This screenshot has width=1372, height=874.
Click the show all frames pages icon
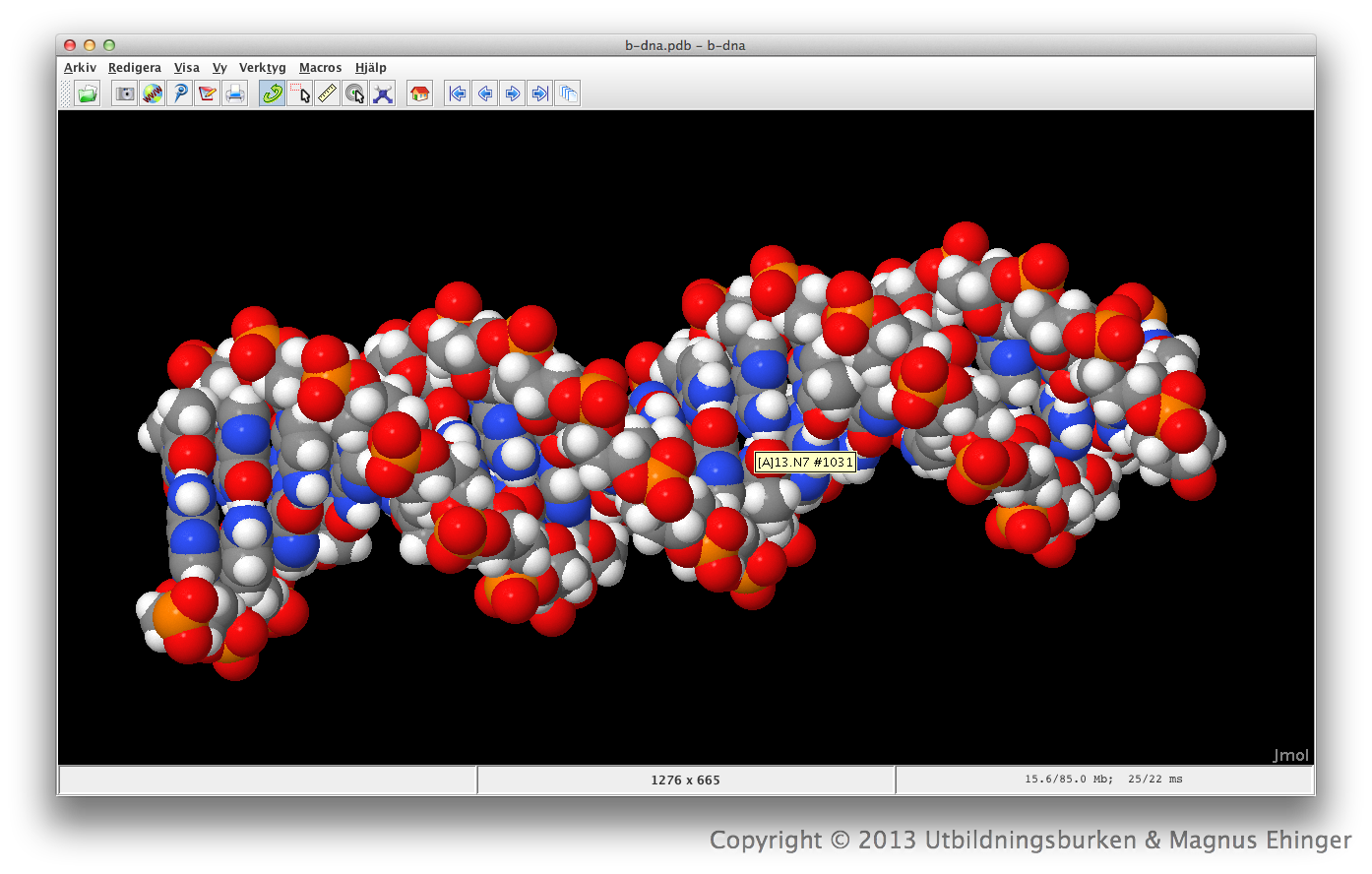coord(568,94)
